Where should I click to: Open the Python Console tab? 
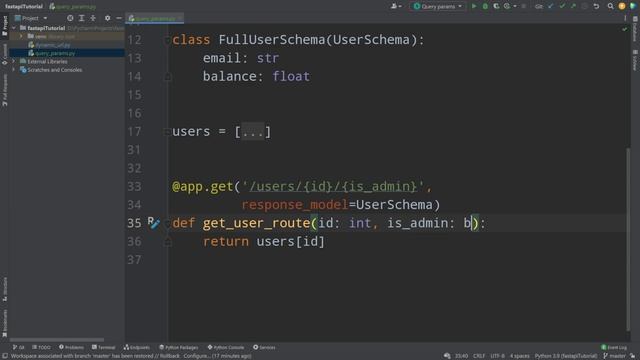(226, 347)
